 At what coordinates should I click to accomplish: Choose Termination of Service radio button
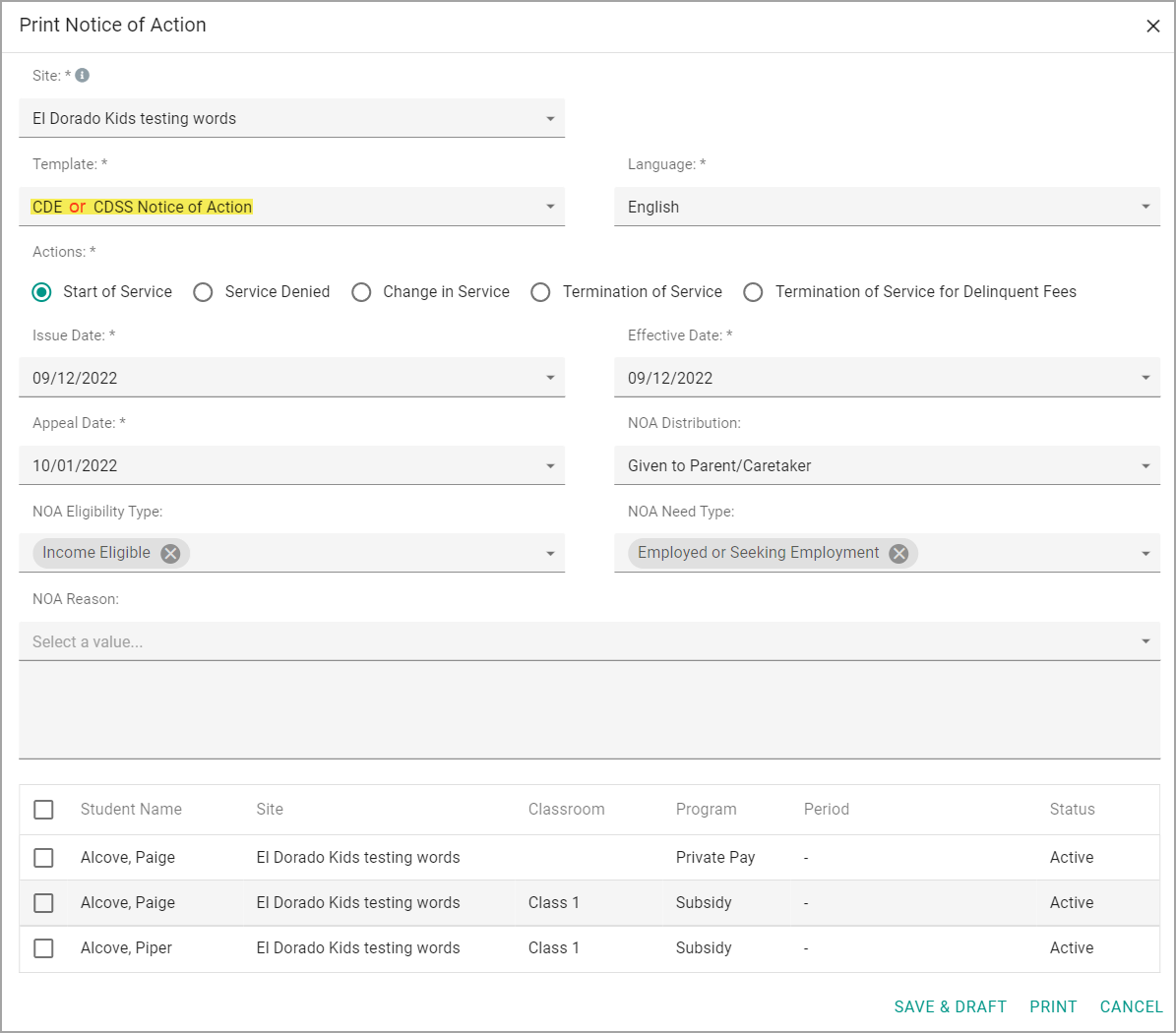coord(540,291)
